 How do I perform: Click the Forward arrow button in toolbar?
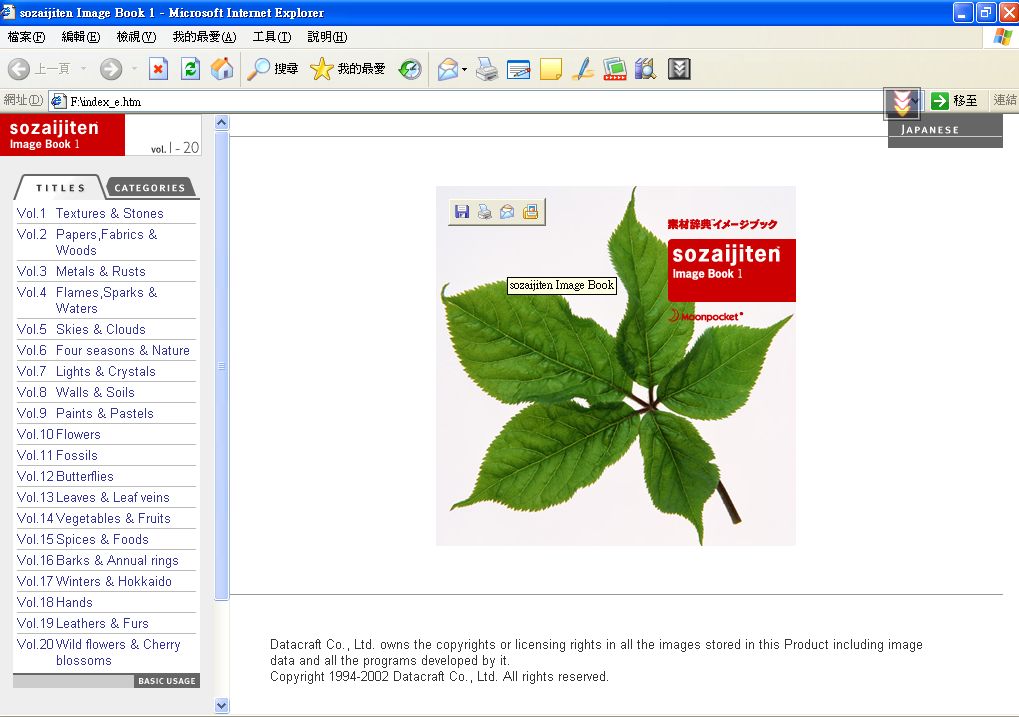[111, 69]
